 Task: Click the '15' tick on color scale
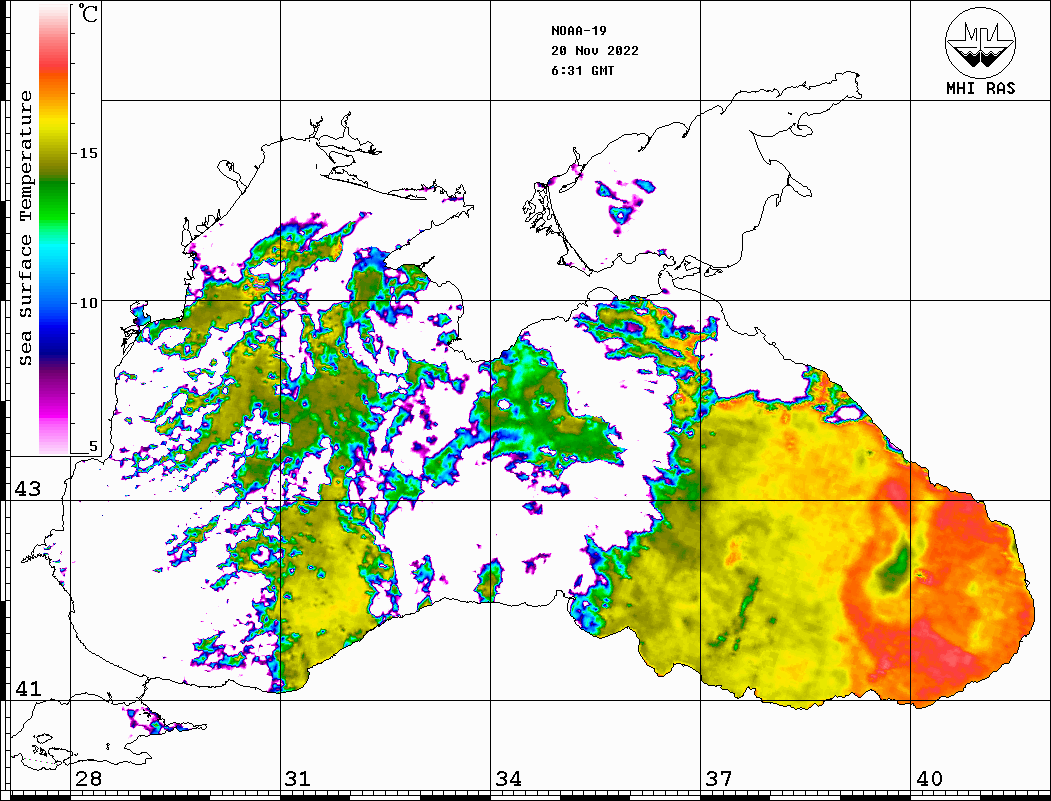pos(88,153)
